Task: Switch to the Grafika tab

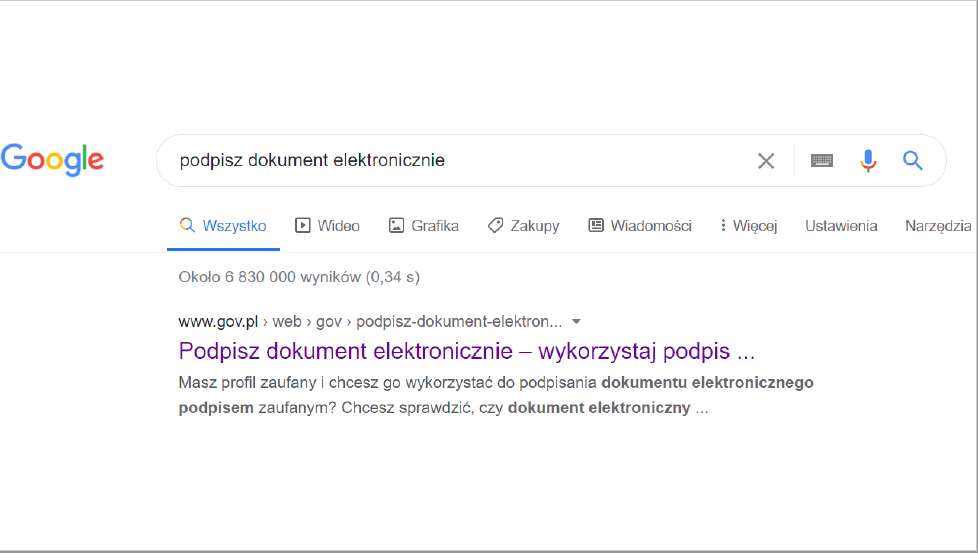Action: pos(424,226)
